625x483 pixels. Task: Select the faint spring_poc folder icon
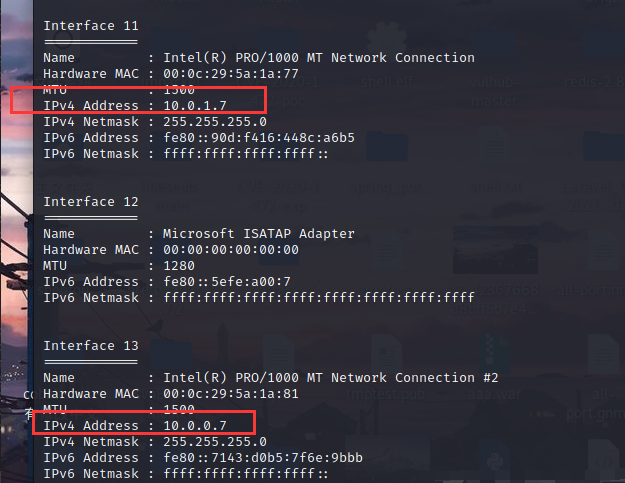[x=386, y=163]
